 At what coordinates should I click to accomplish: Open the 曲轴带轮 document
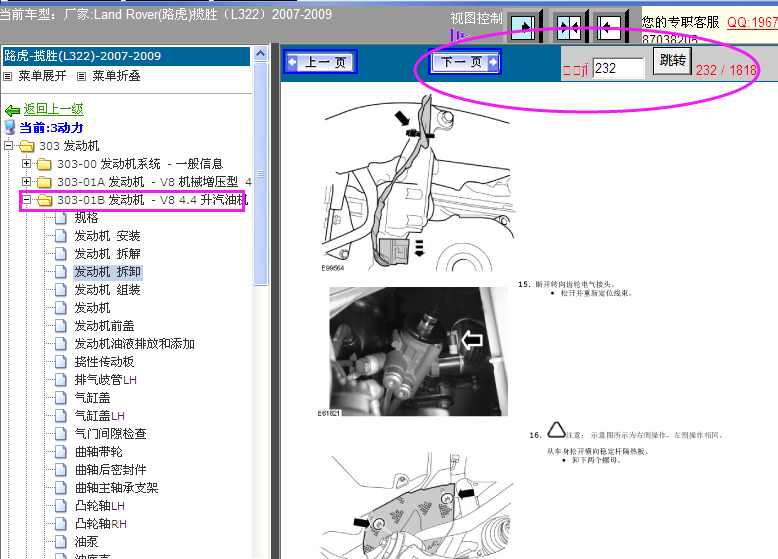[98, 452]
